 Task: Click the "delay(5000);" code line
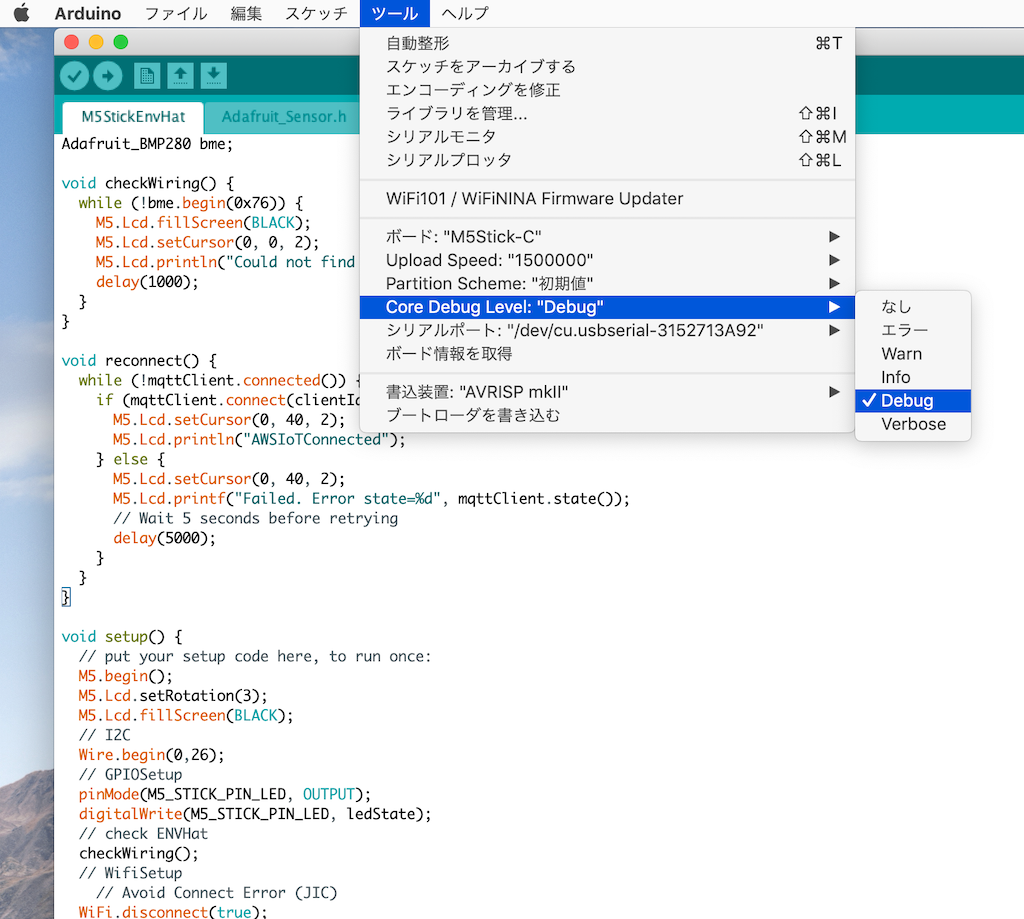164,538
